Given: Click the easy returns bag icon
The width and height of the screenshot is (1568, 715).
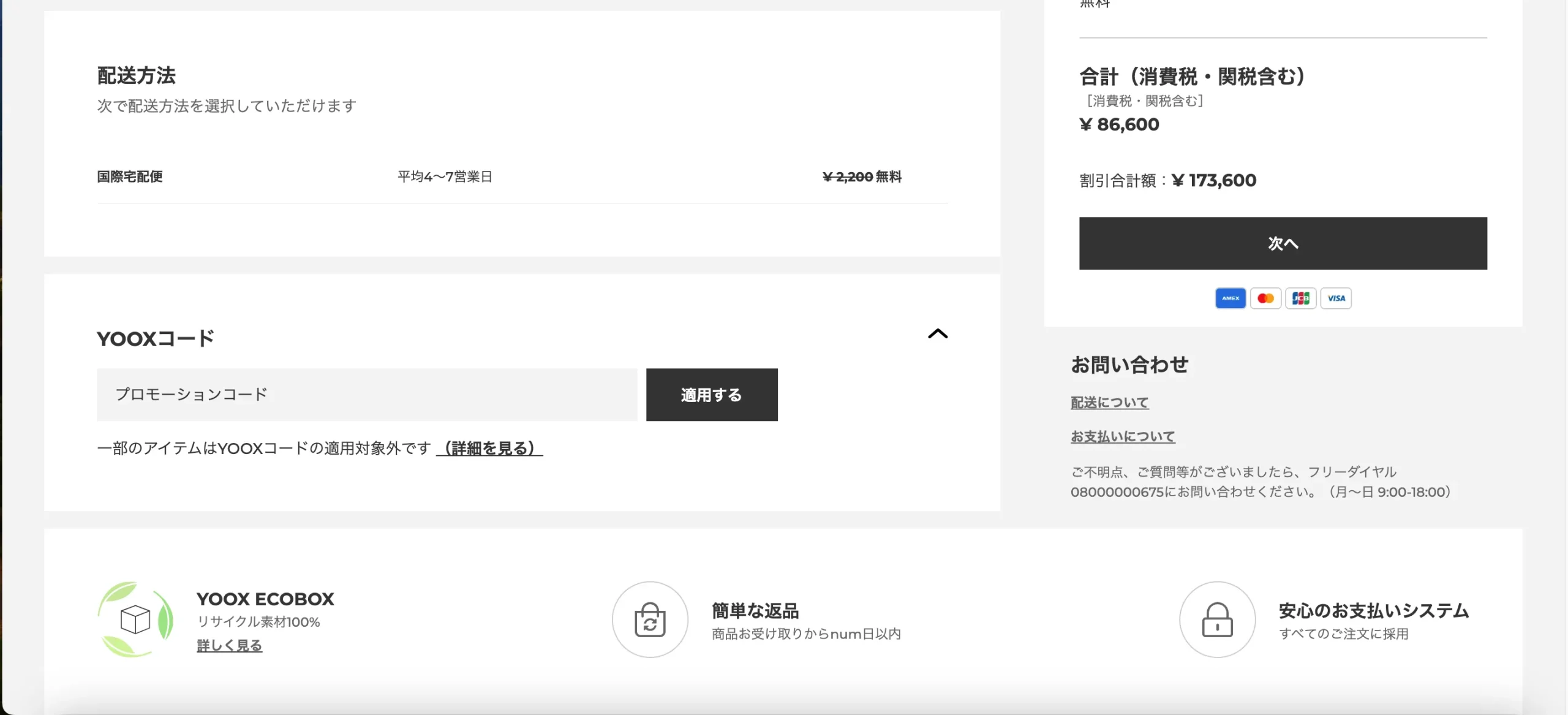Looking at the screenshot, I should pos(650,619).
